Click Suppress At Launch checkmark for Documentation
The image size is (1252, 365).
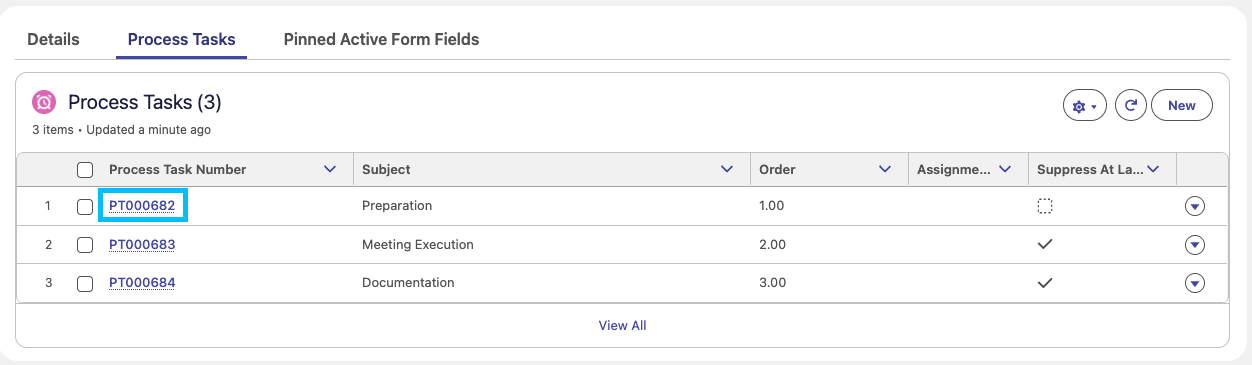(1045, 282)
